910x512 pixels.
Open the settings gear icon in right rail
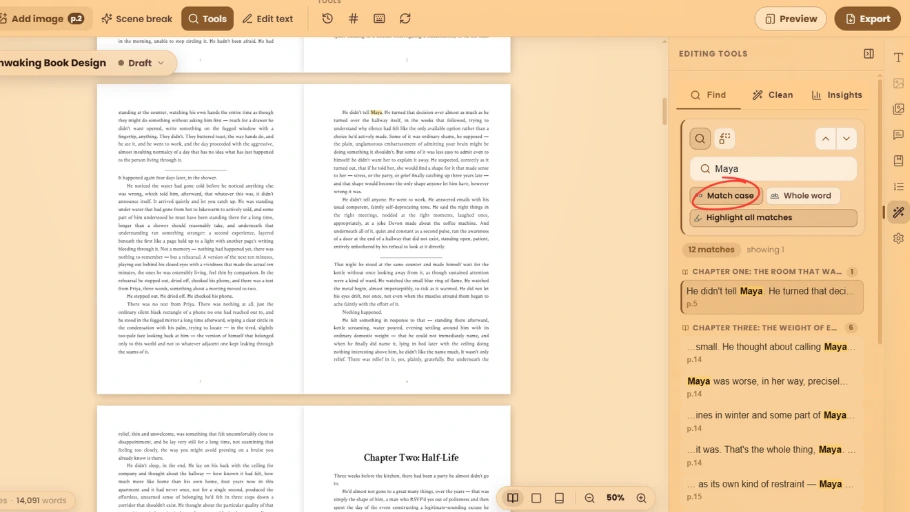point(898,238)
